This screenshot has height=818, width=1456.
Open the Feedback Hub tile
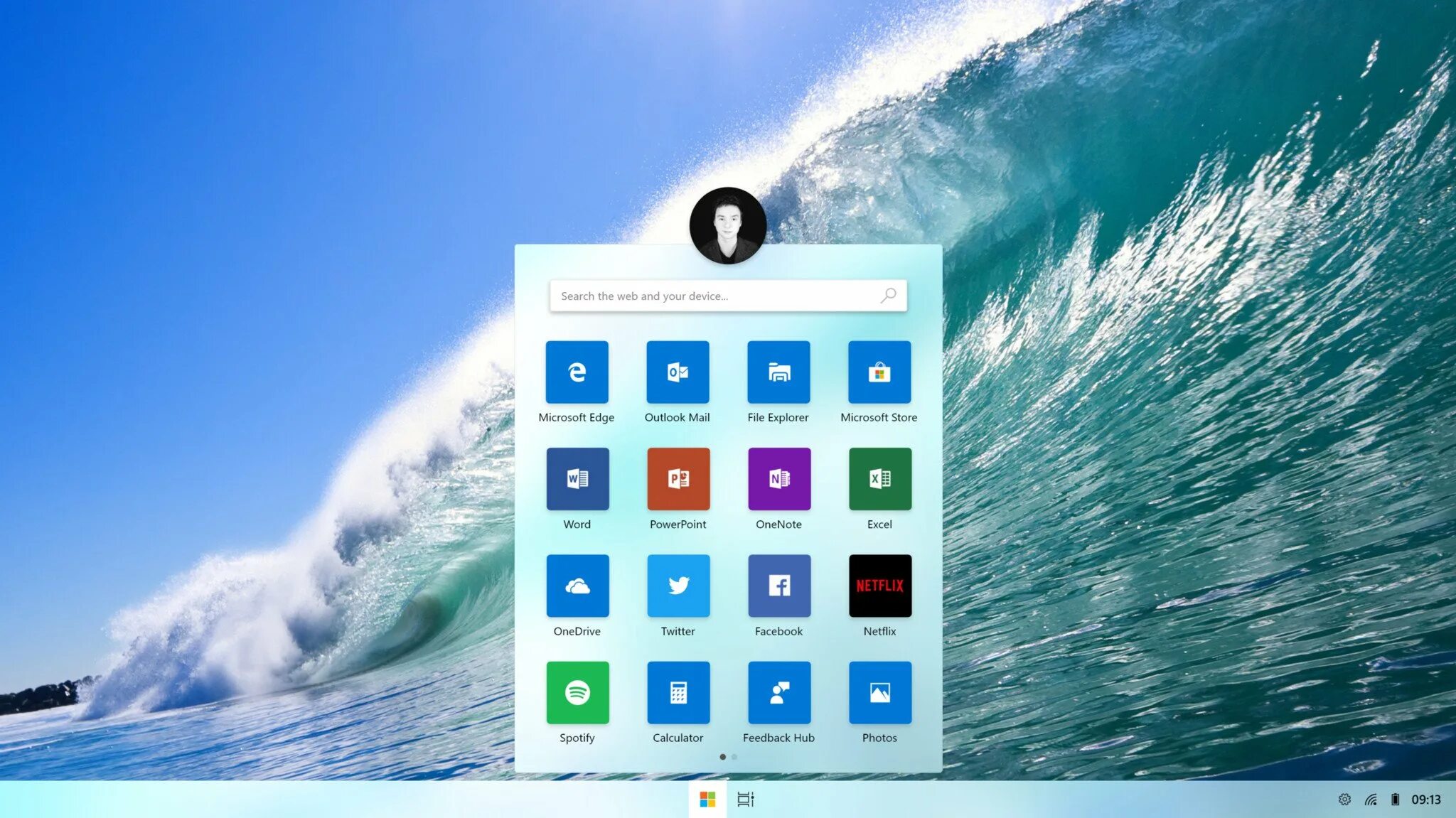point(779,692)
